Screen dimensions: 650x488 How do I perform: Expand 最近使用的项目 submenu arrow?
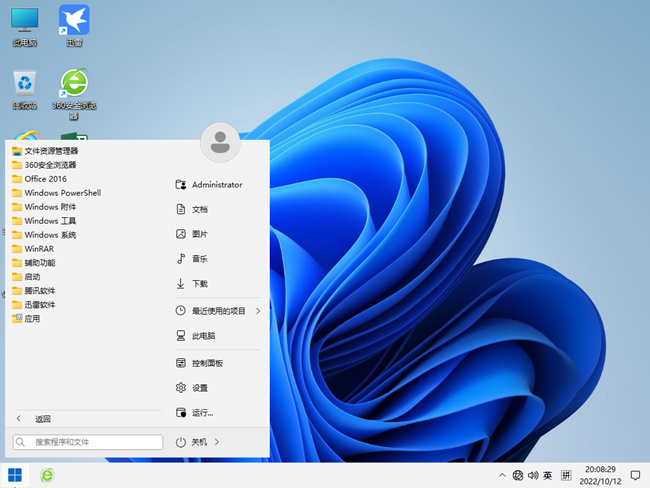click(x=258, y=311)
